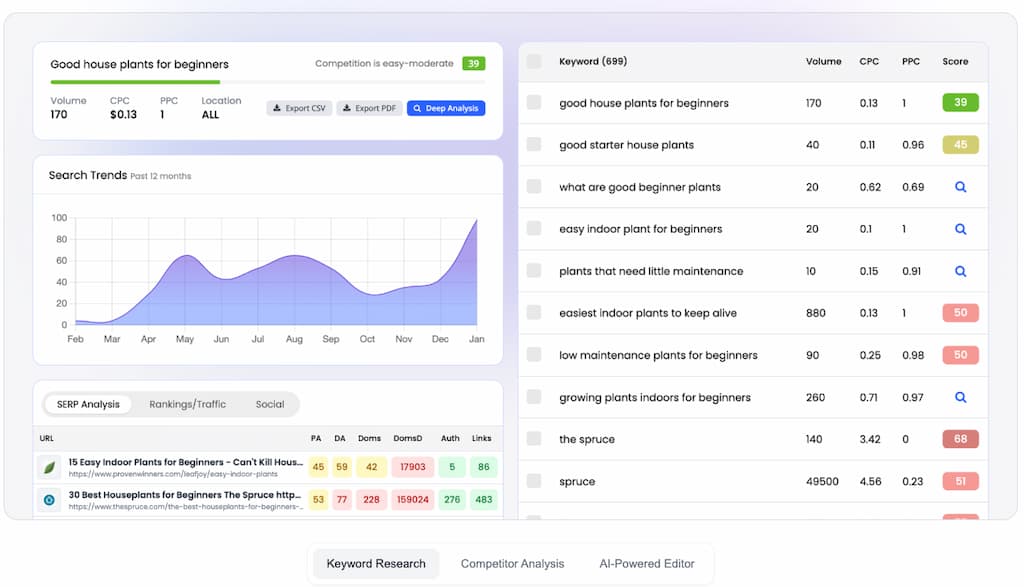
Task: Check the box for 'plants that need little maintenance'
Action: coord(534,270)
